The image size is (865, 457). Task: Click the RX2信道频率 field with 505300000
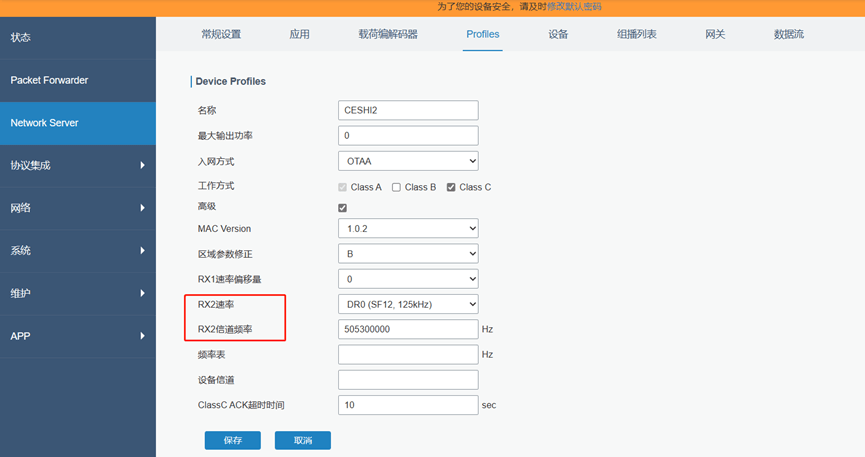[408, 330]
